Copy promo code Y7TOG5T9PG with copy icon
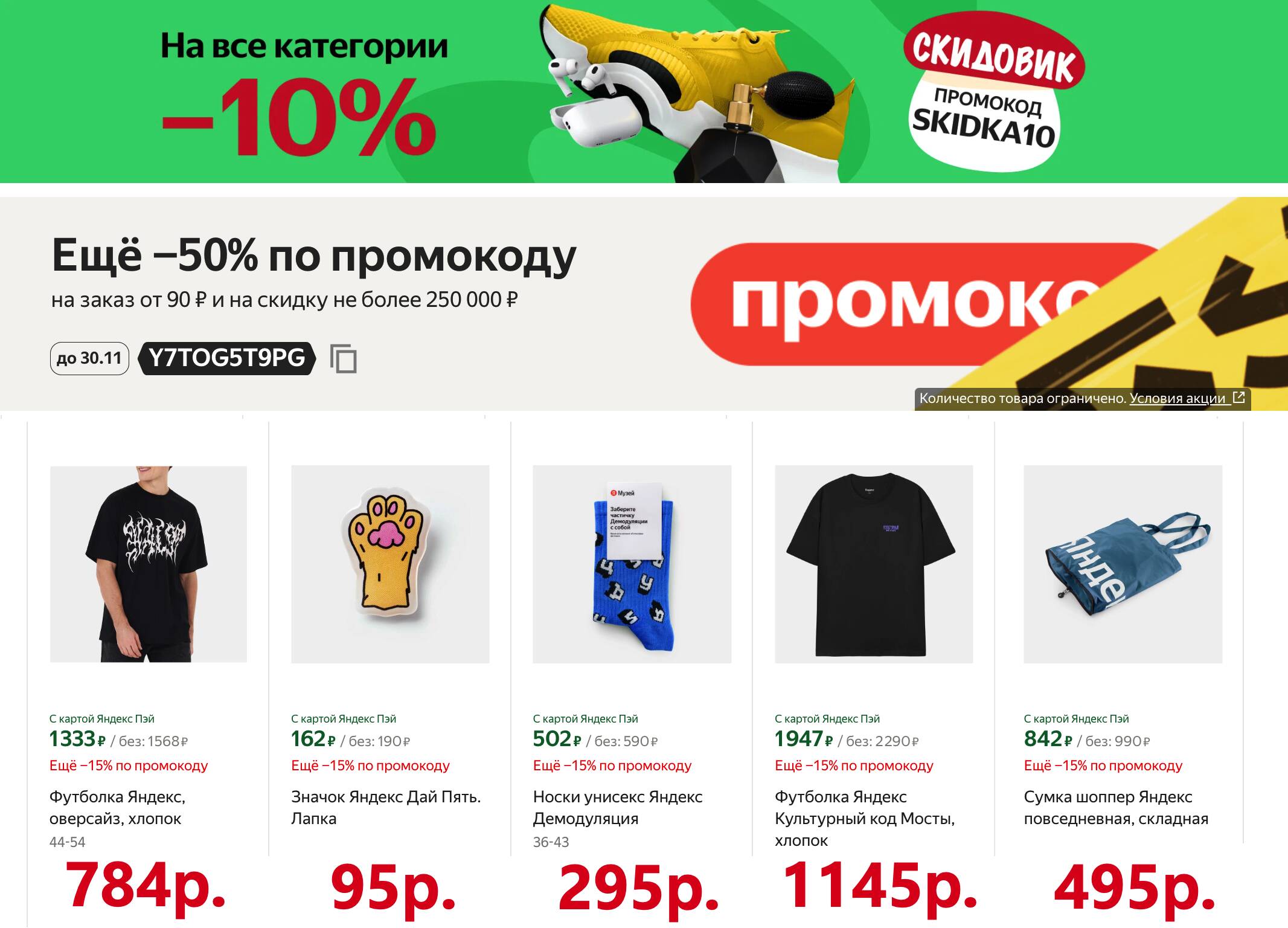 (x=343, y=359)
